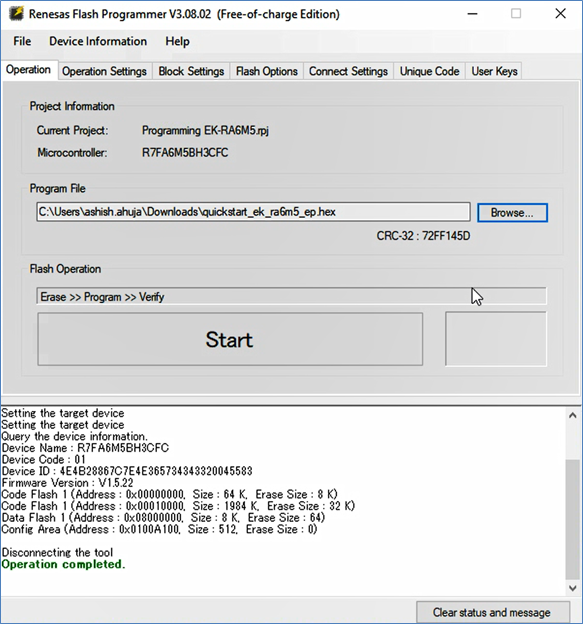Image resolution: width=583 pixels, height=624 pixels.
Task: Click the Device ID log line
Action: 127,471
